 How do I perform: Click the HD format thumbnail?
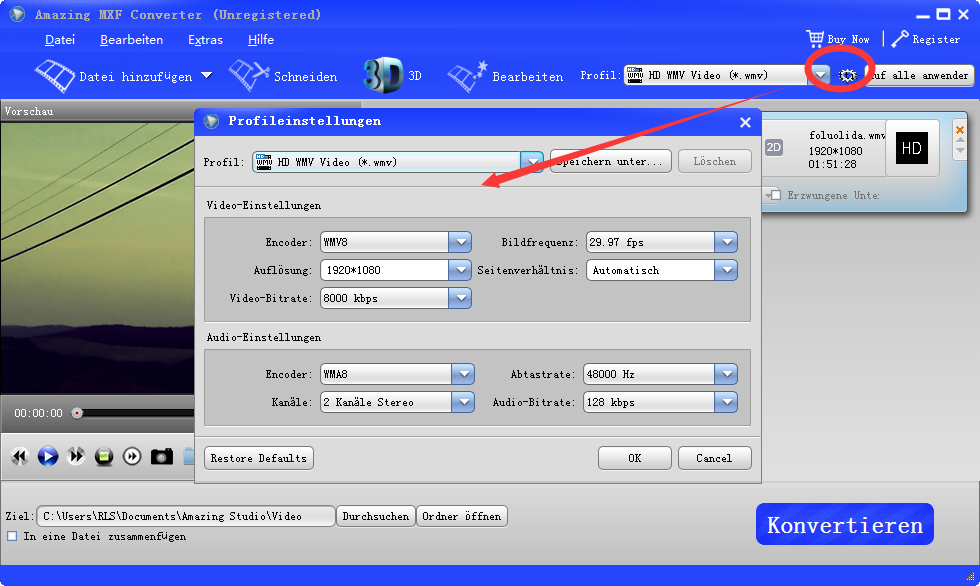pos(912,148)
